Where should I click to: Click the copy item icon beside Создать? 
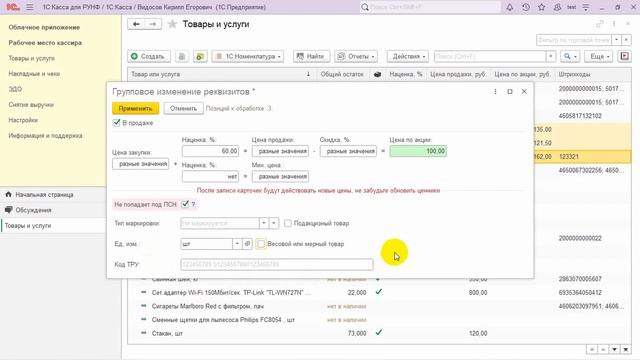tap(182, 56)
